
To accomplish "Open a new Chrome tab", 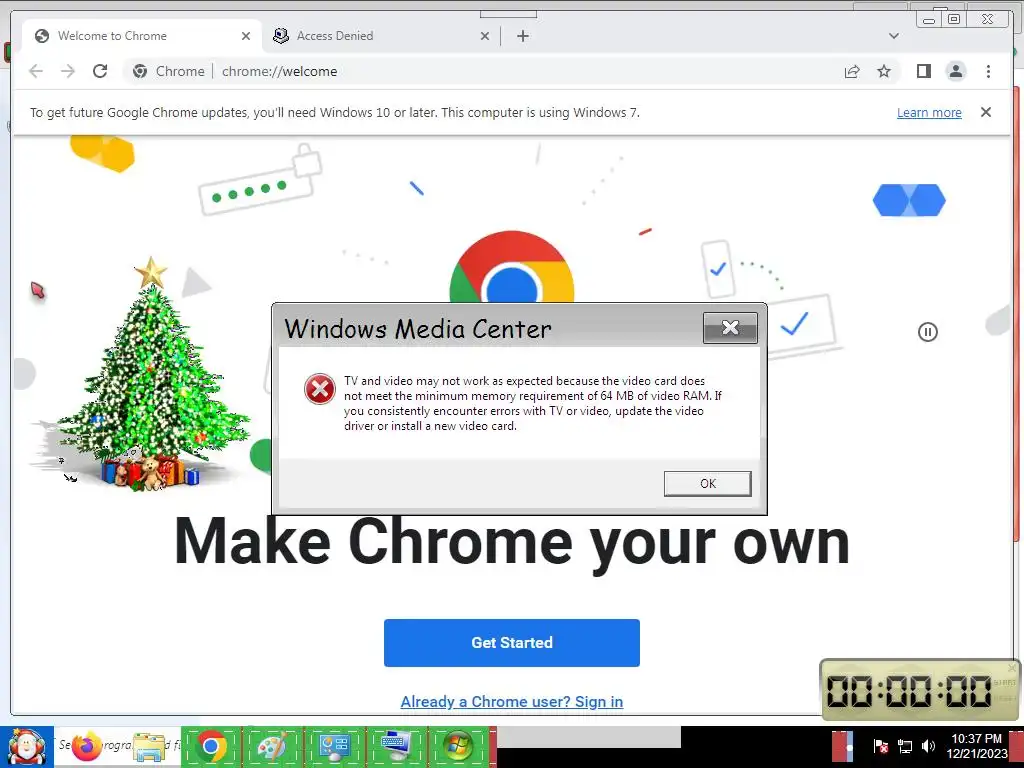I will point(522,36).
